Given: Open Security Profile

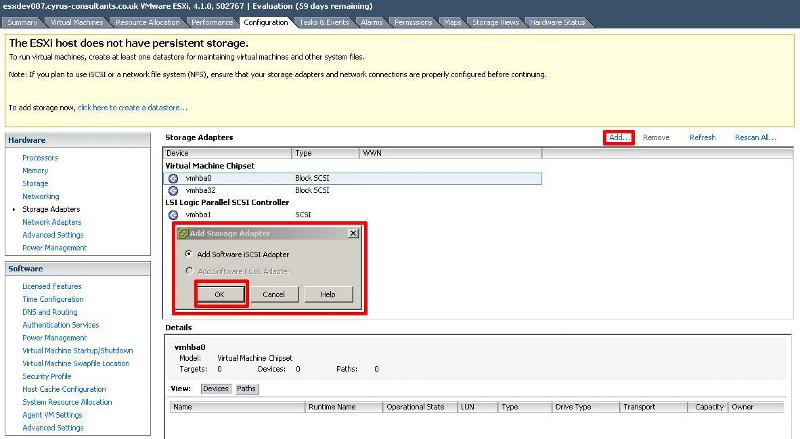Looking at the screenshot, I should [x=46, y=376].
